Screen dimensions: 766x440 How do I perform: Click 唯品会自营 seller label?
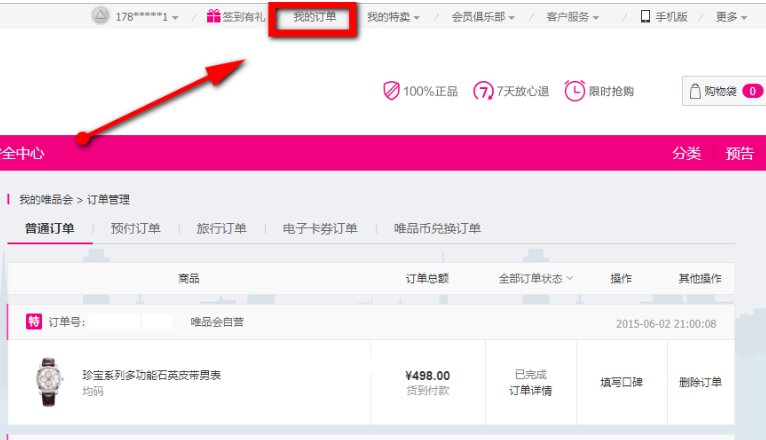(217, 322)
